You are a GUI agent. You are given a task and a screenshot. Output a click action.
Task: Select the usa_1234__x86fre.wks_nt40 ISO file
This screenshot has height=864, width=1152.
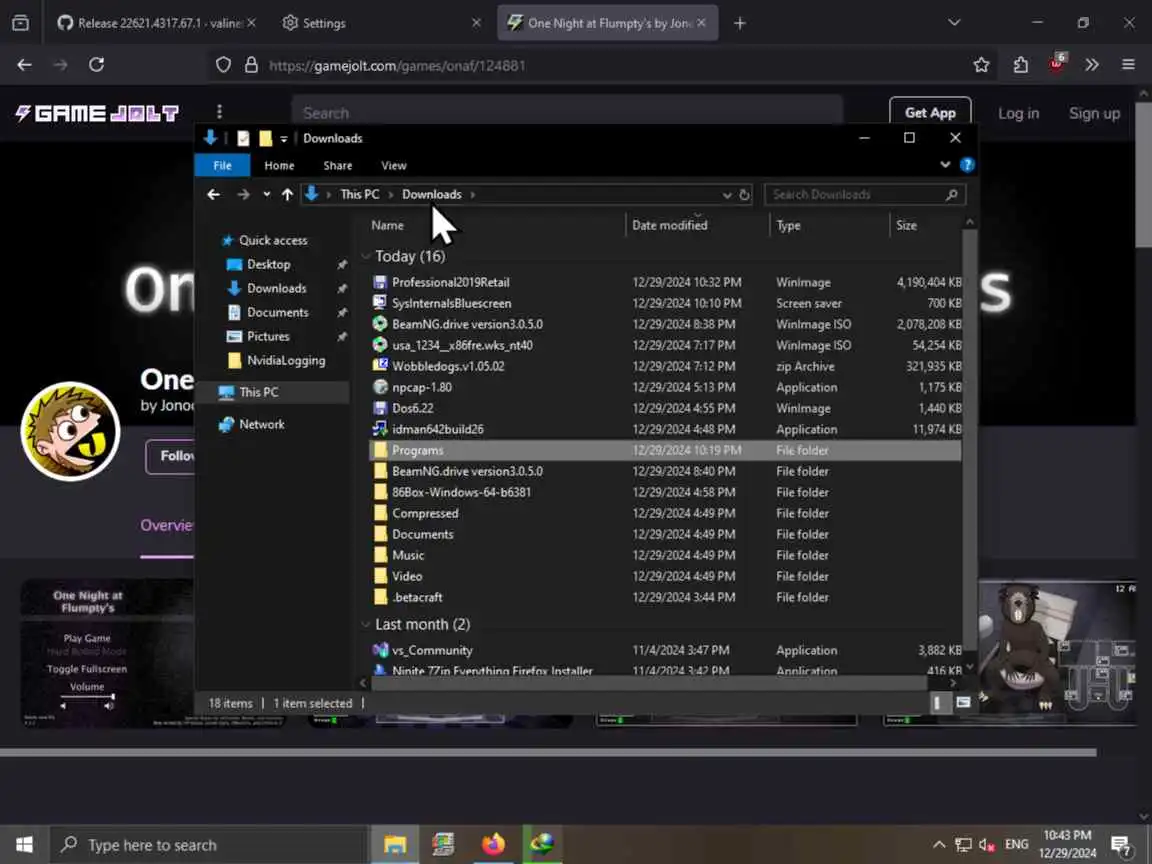[x=462, y=345]
